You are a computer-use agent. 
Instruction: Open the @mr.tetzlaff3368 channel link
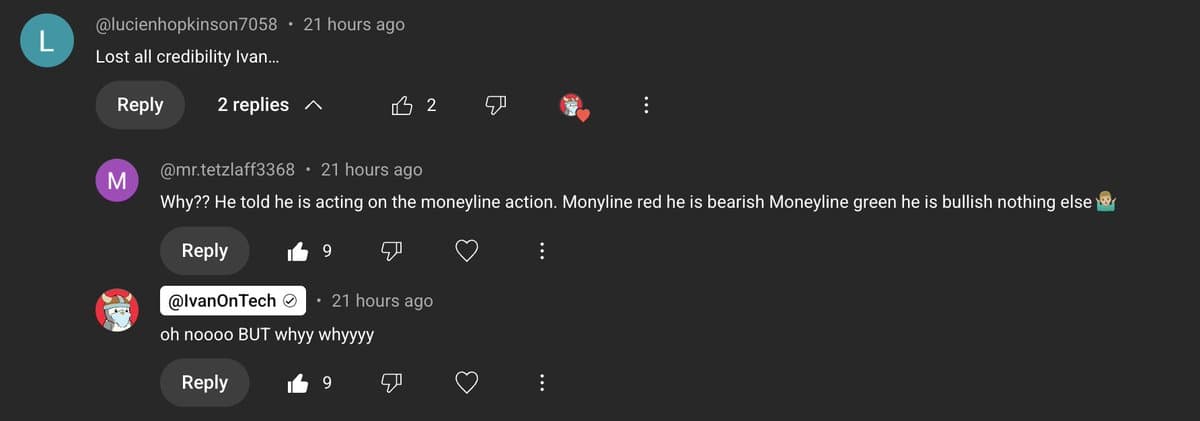pos(227,170)
